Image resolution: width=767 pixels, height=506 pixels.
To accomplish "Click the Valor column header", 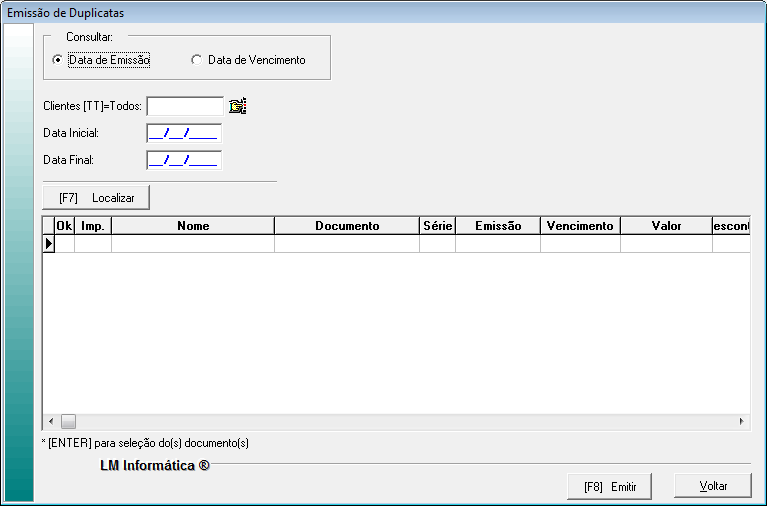I will (666, 226).
